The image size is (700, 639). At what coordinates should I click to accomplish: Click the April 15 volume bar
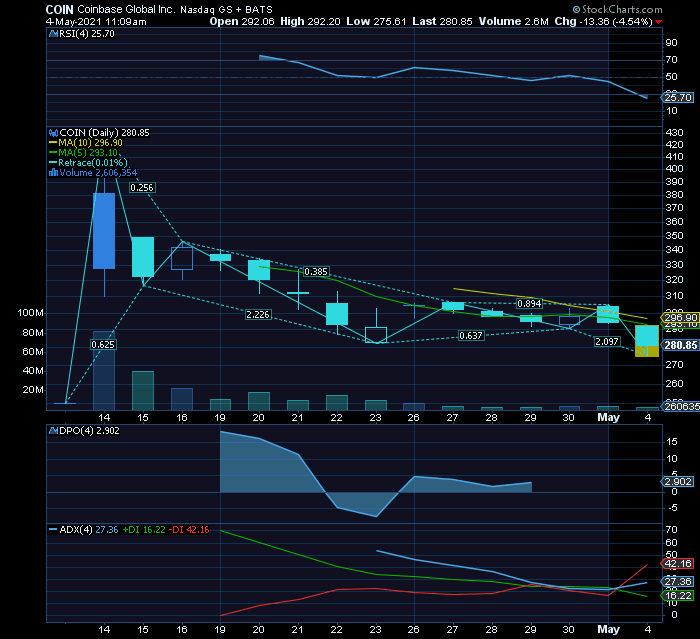tap(143, 391)
